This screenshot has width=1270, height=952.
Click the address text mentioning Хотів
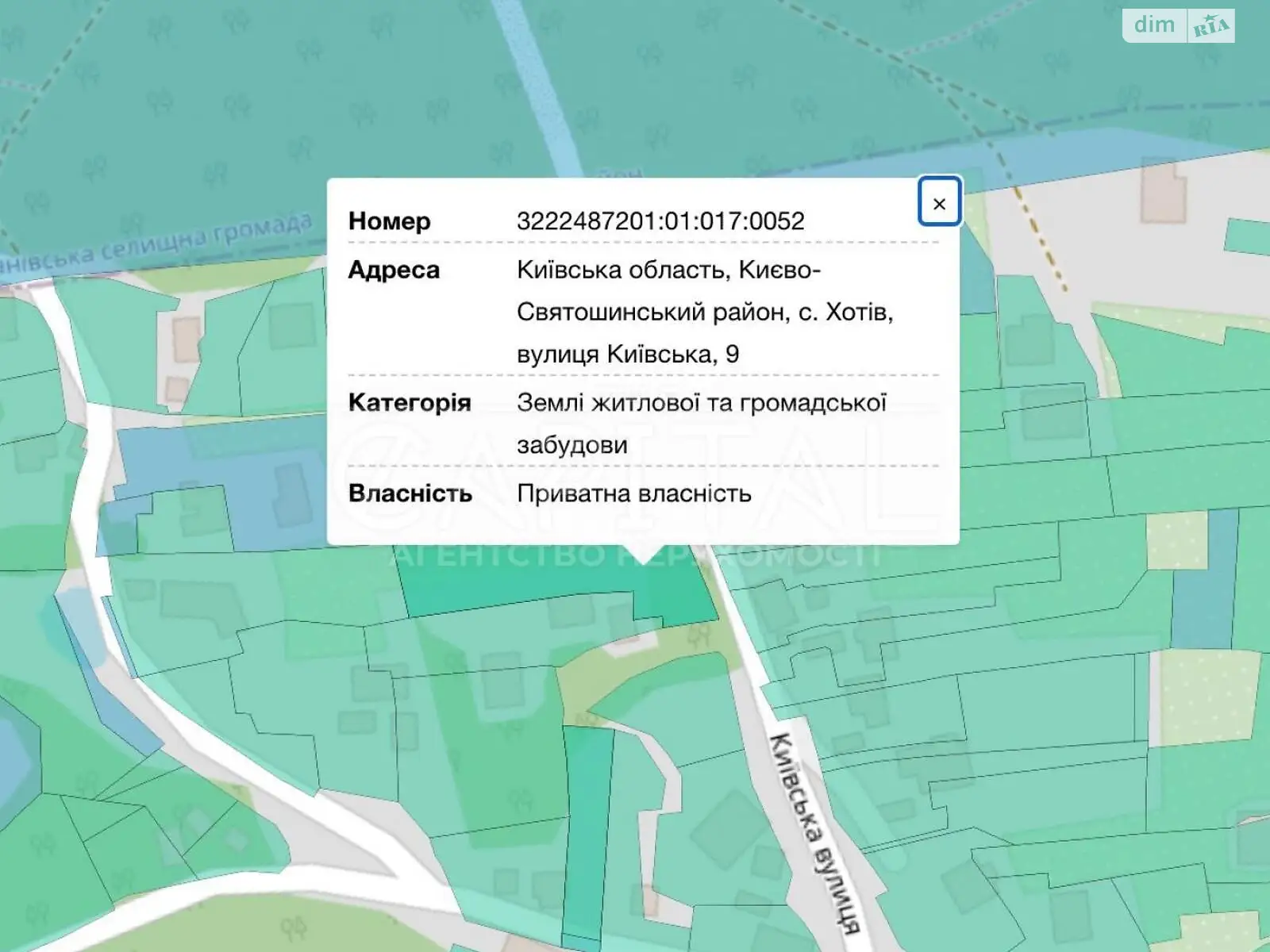(705, 312)
